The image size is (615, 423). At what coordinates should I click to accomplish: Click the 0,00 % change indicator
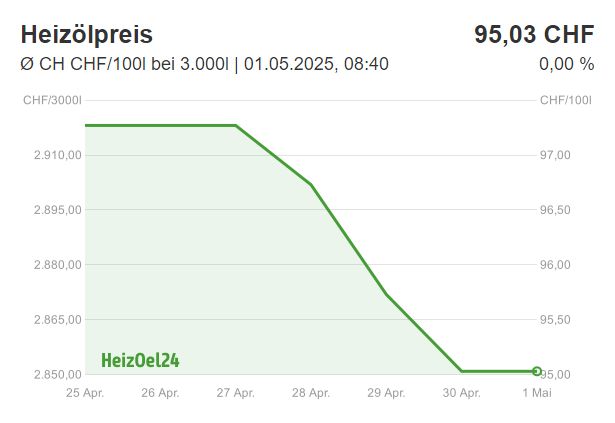(567, 64)
